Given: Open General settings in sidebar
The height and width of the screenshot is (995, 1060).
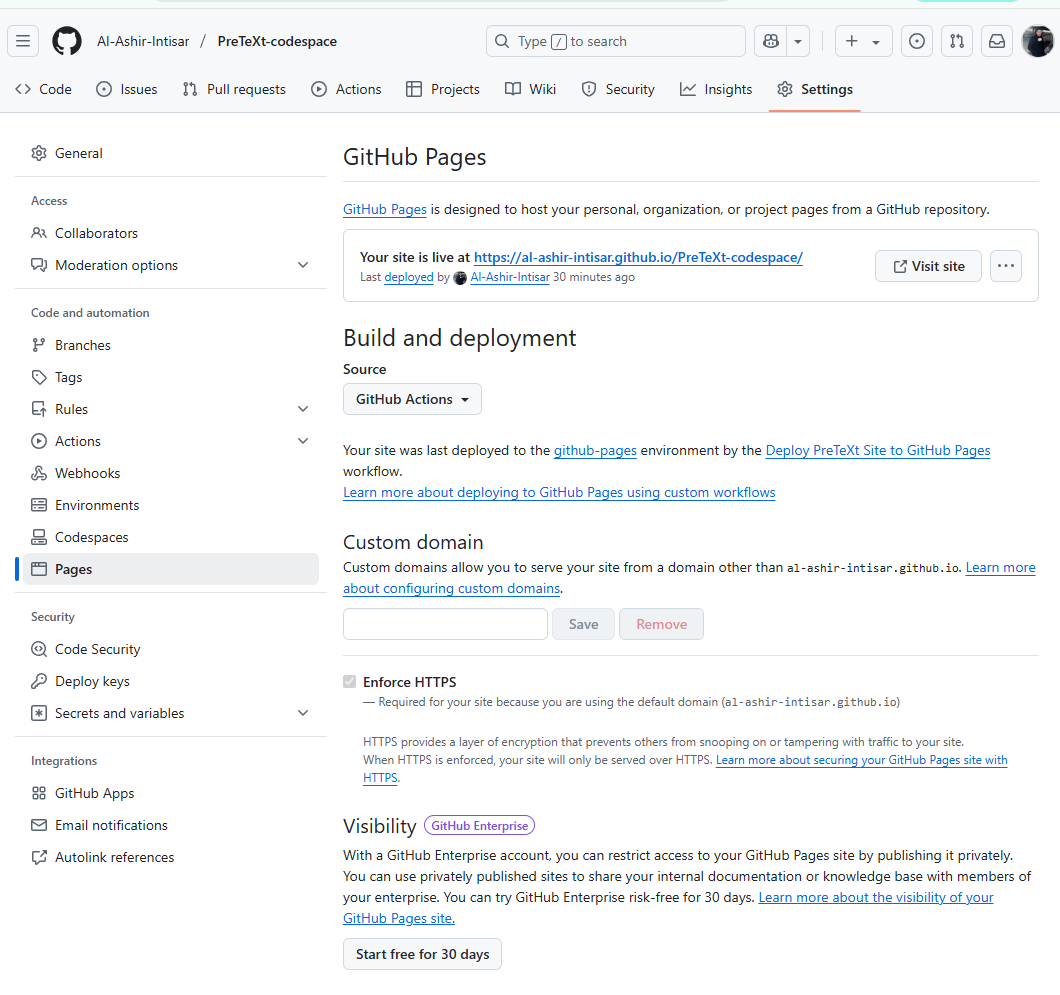Looking at the screenshot, I should [170, 153].
